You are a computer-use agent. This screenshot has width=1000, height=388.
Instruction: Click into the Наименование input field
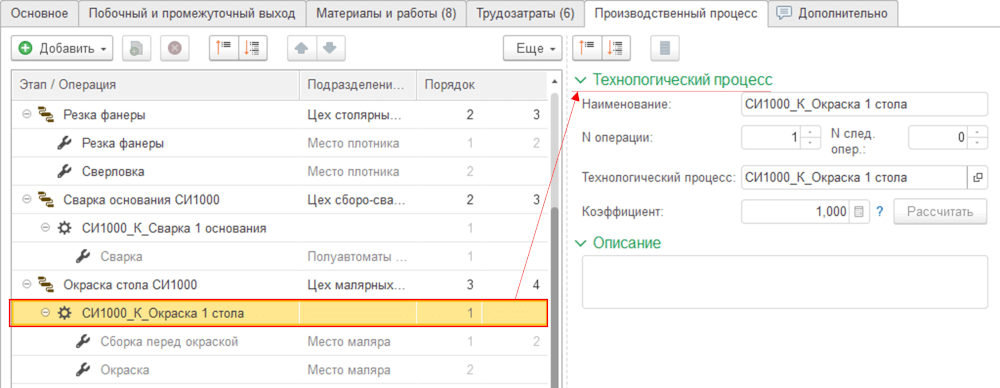click(864, 104)
